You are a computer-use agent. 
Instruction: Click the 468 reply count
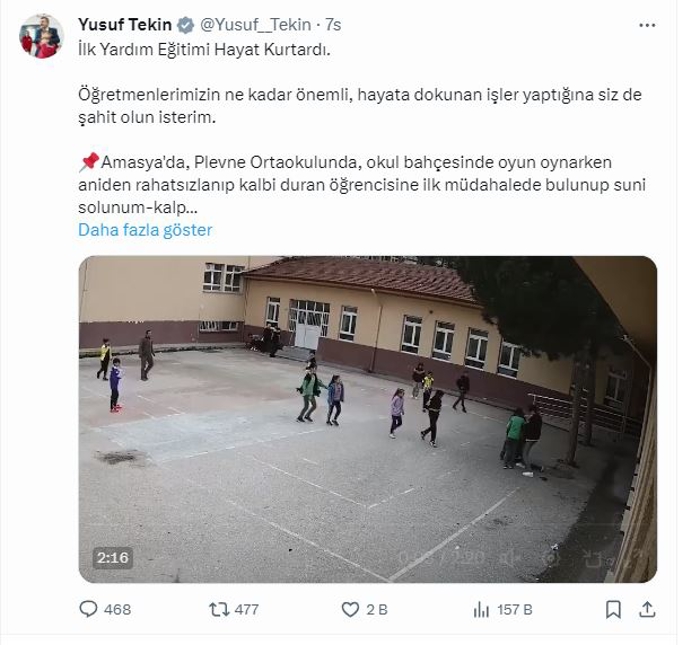117,610
